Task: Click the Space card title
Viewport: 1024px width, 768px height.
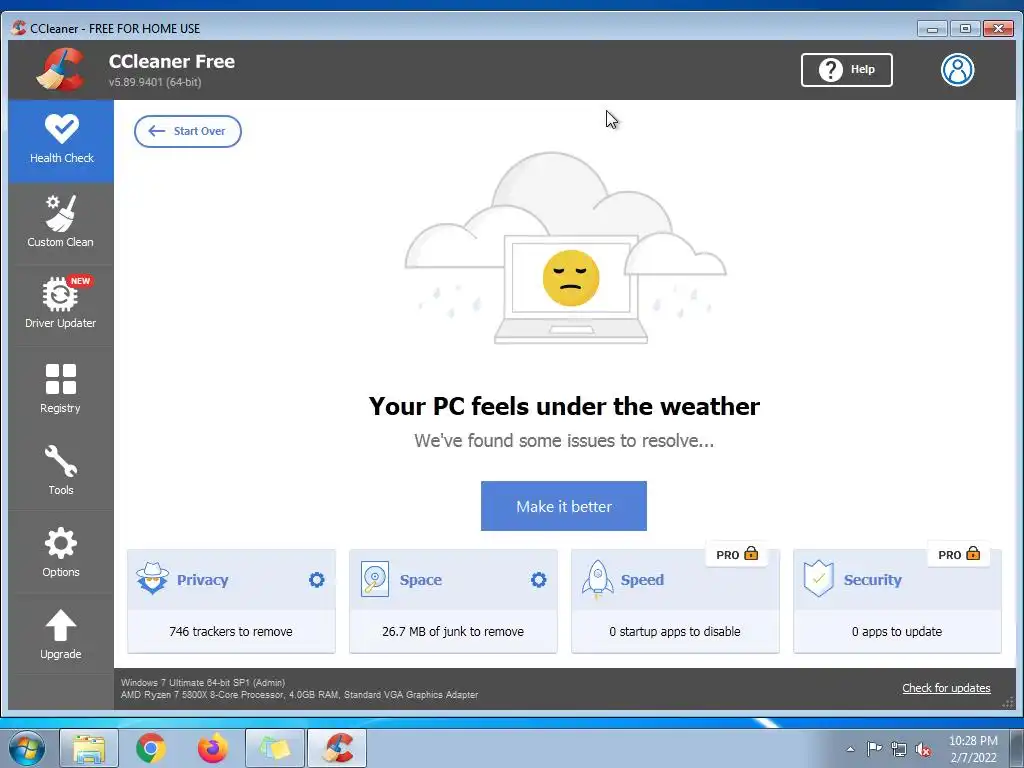Action: [421, 580]
